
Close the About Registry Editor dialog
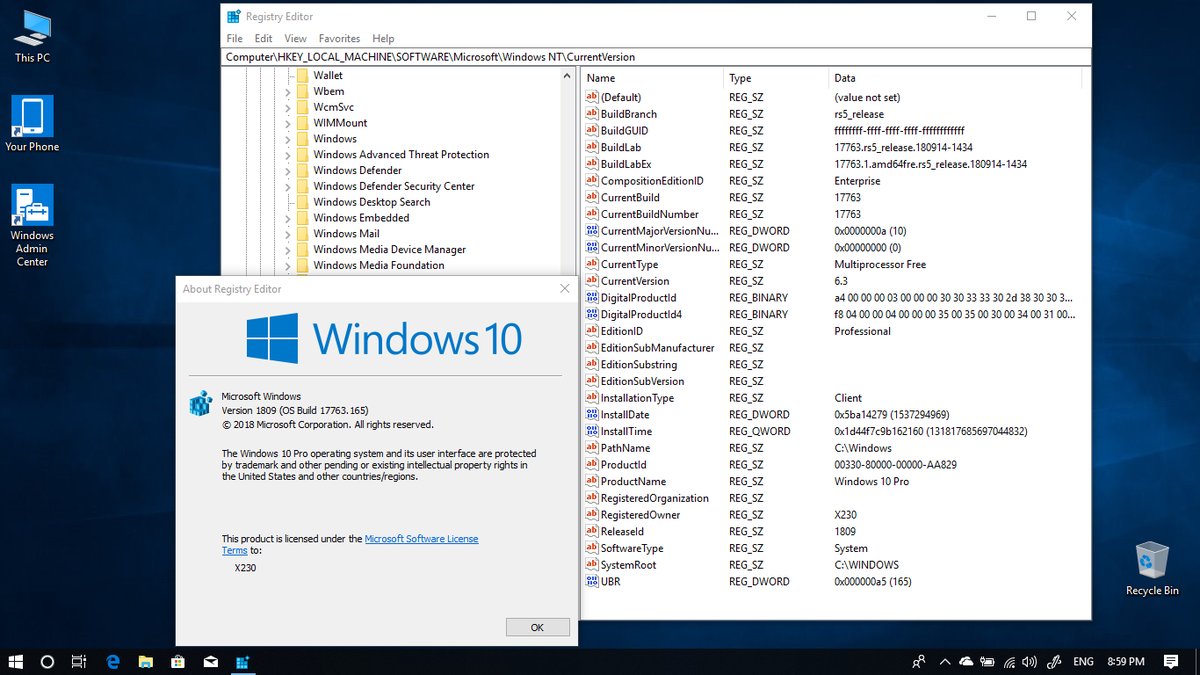coord(564,289)
